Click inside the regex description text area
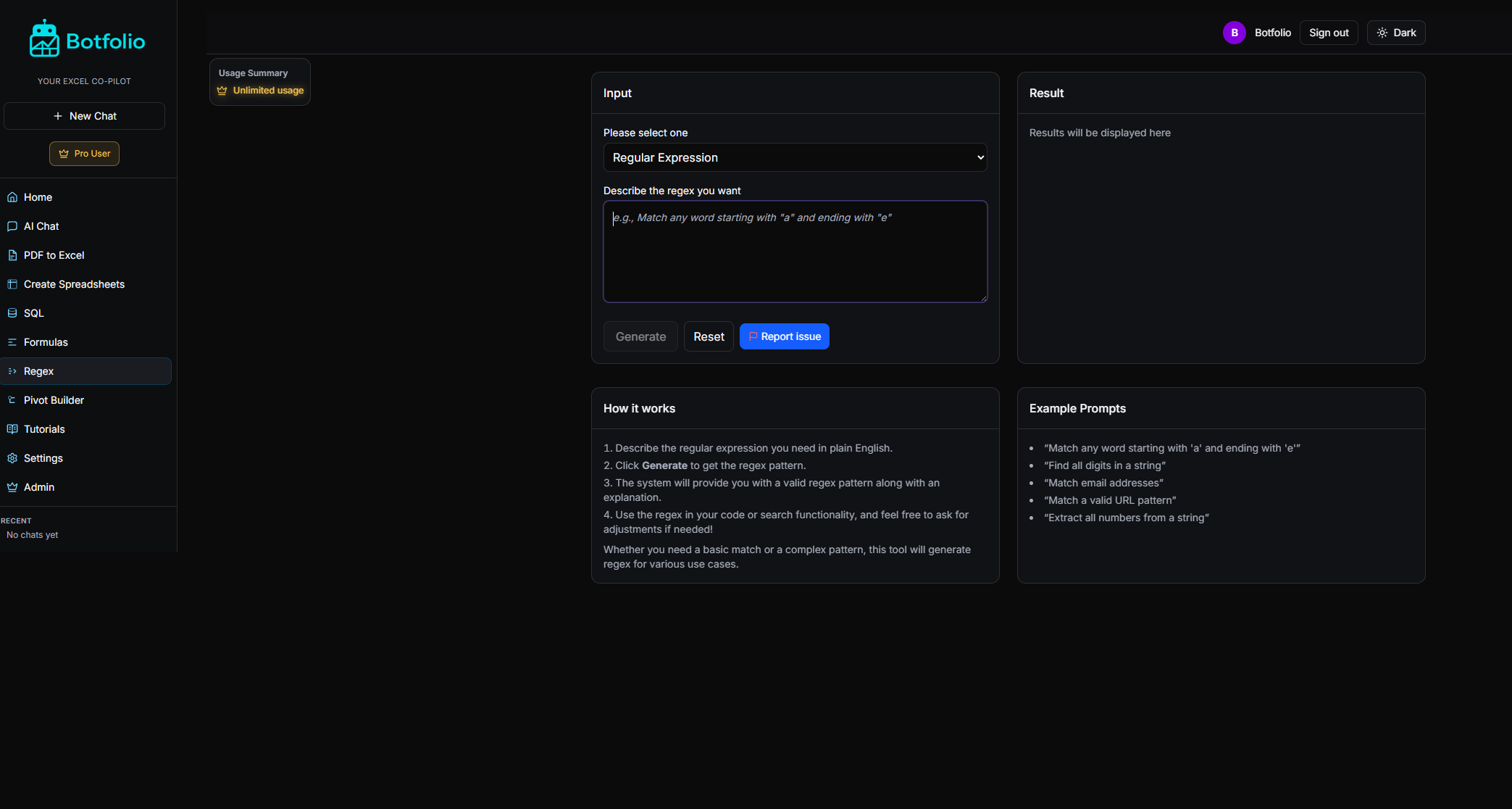The image size is (1512, 809). (795, 252)
